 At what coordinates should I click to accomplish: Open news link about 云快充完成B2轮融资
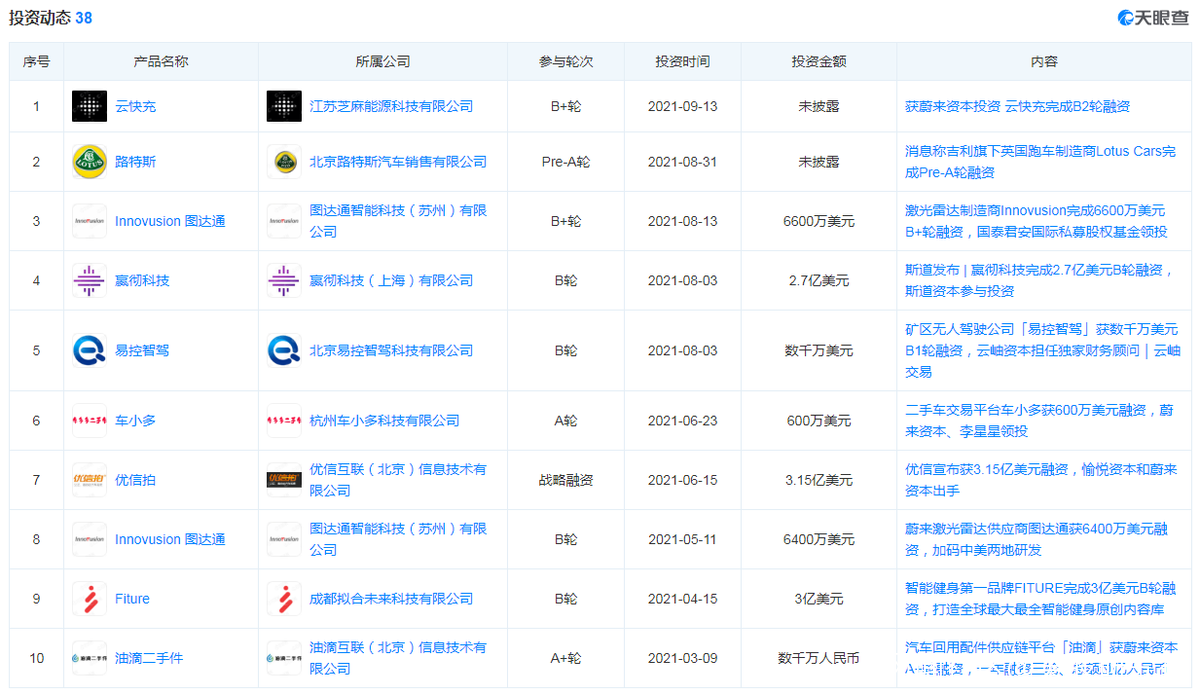(x=1017, y=106)
